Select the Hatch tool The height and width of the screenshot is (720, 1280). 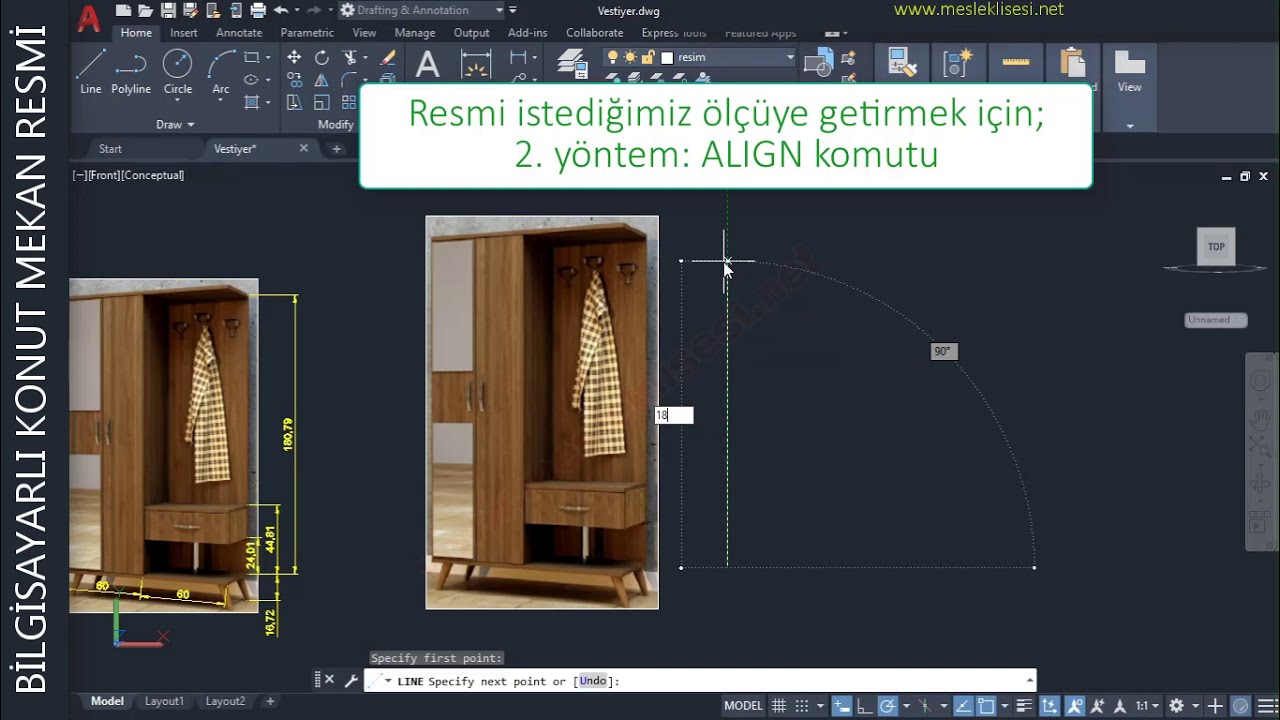coord(251,102)
